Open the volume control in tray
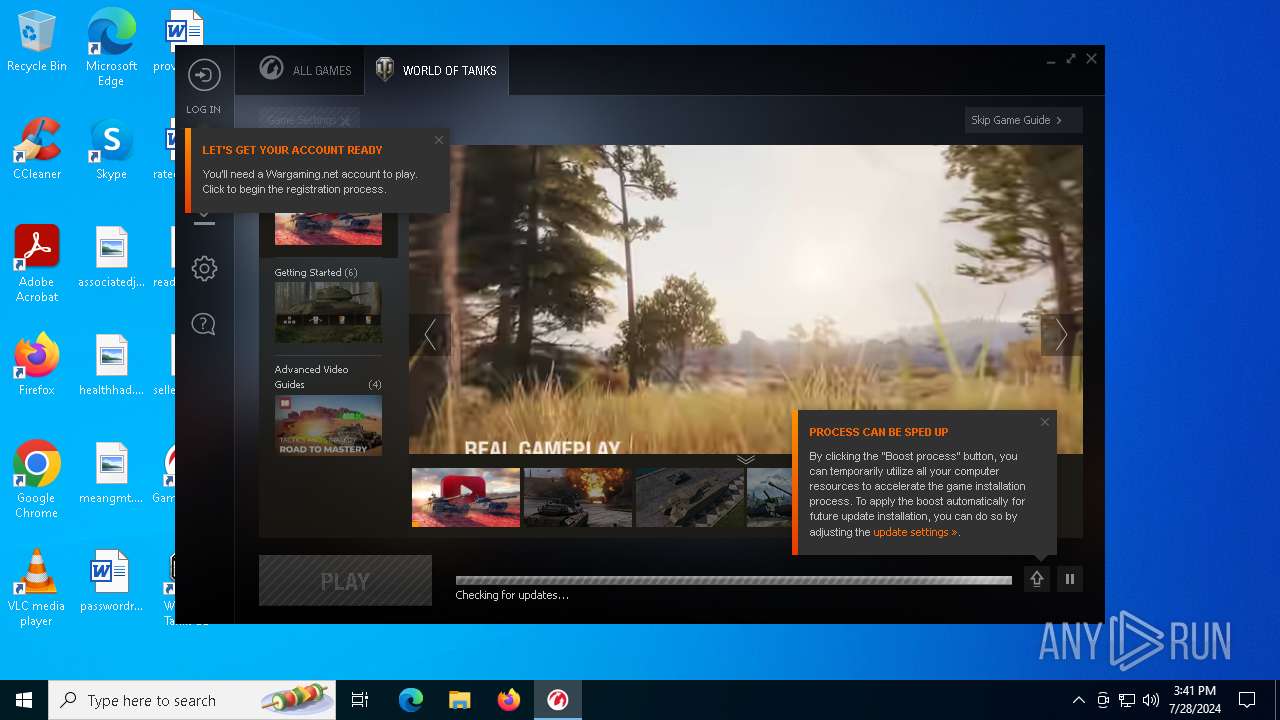 [x=1151, y=700]
